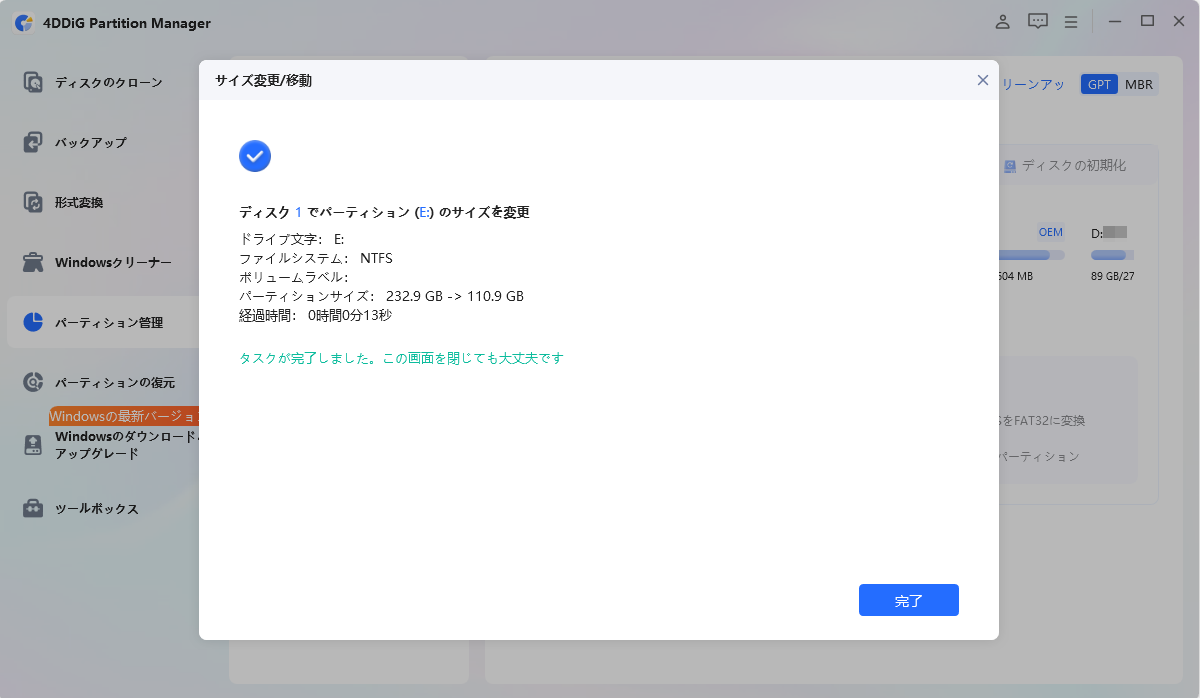Click the ボリュームラベル line
This screenshot has height=698, width=1200.
click(293, 277)
